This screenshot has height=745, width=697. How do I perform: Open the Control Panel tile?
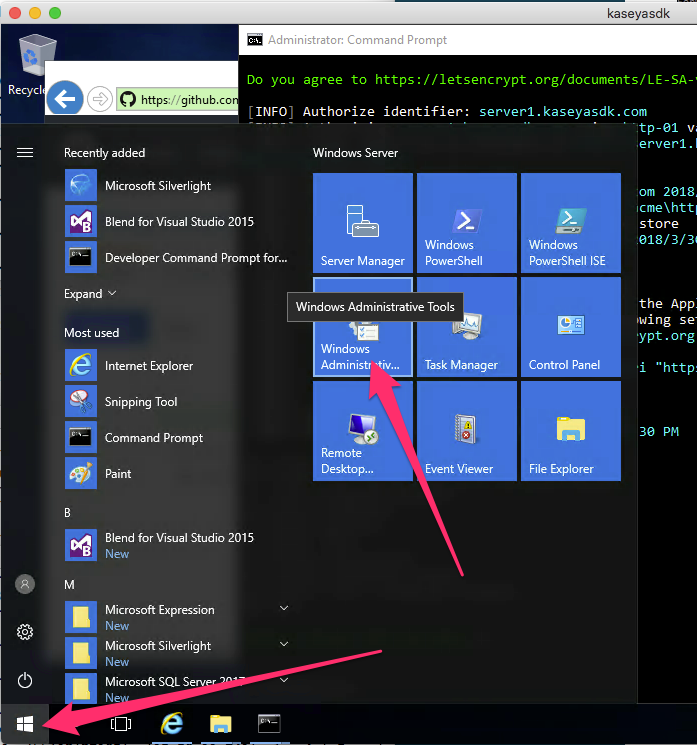point(571,327)
